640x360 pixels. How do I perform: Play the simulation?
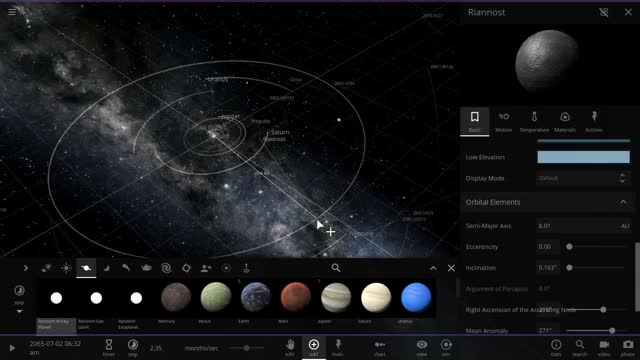pos(12,348)
